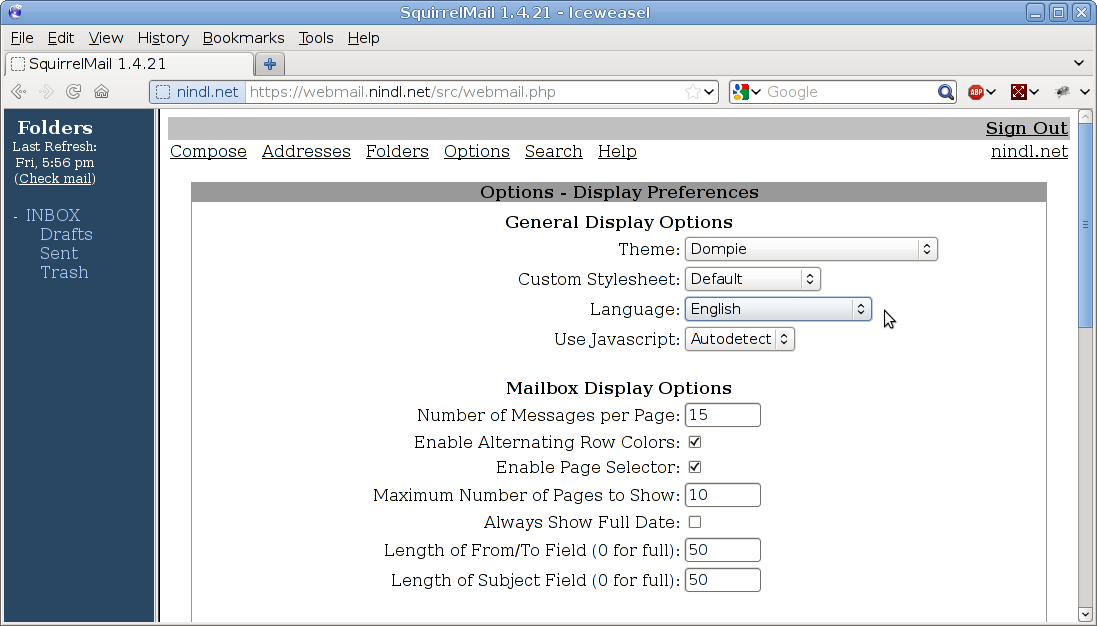Viewport: 1097px width, 626px height.
Task: Reload the page with the refresh icon
Action: coord(73,92)
